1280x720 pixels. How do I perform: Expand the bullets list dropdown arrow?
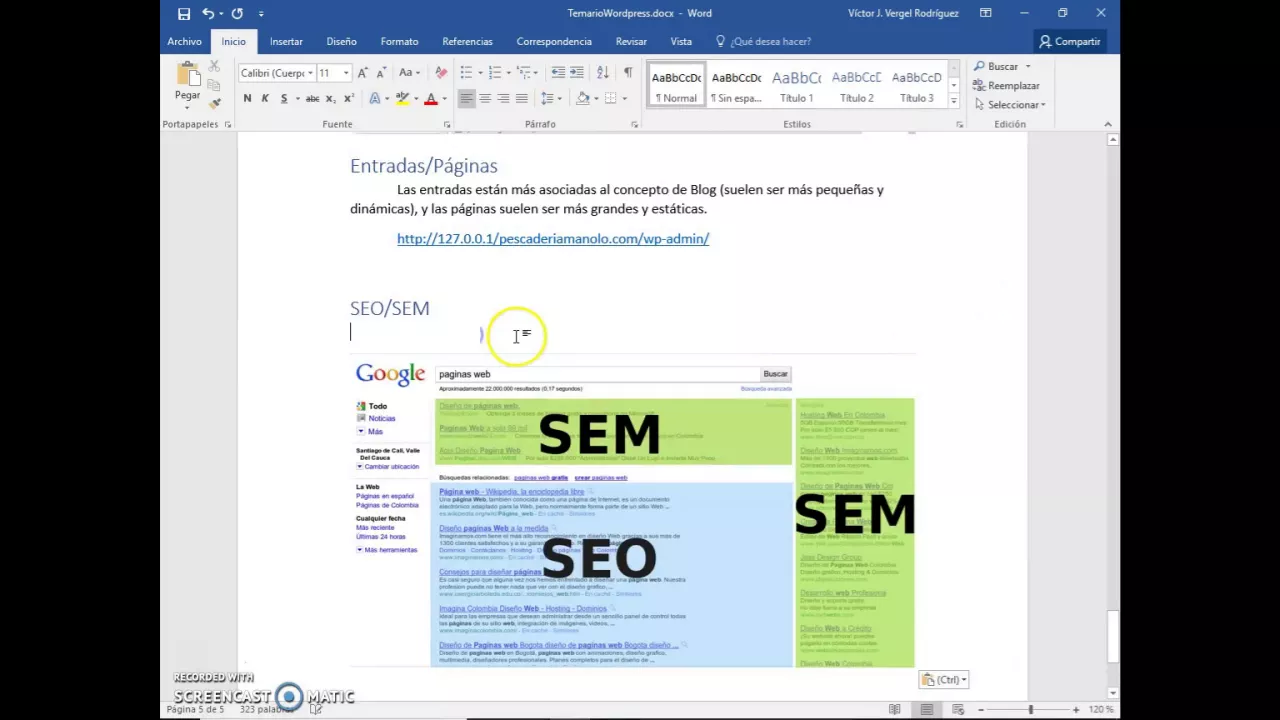coord(480,73)
